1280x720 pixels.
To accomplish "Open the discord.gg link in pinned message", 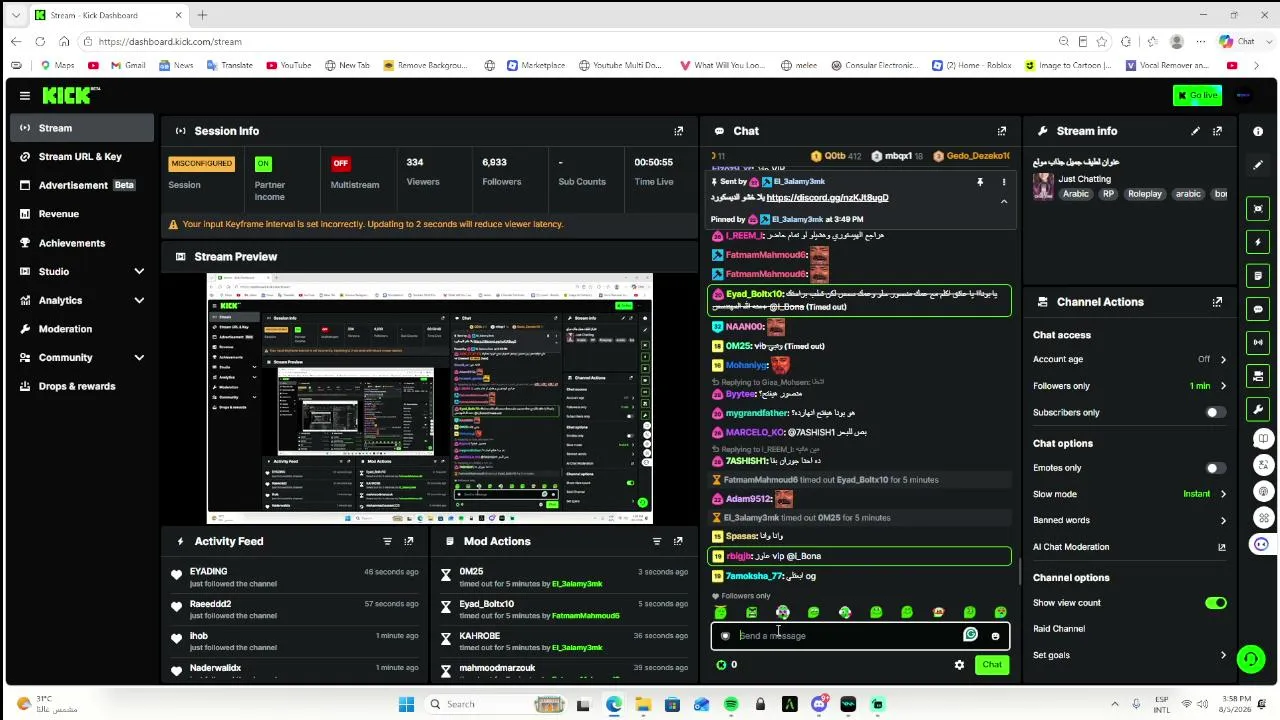I will coord(827,198).
